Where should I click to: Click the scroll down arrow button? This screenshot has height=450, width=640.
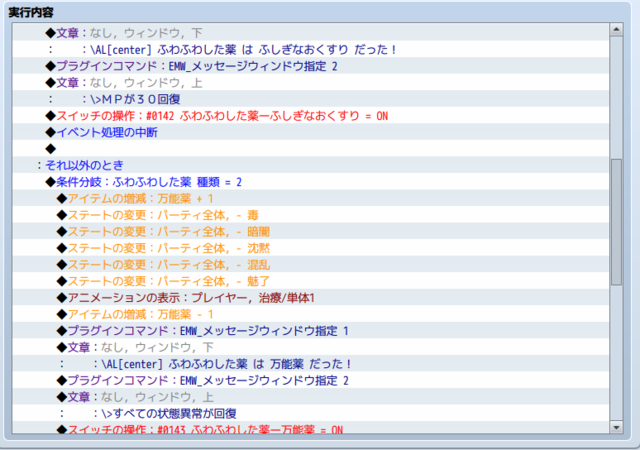[616, 427]
